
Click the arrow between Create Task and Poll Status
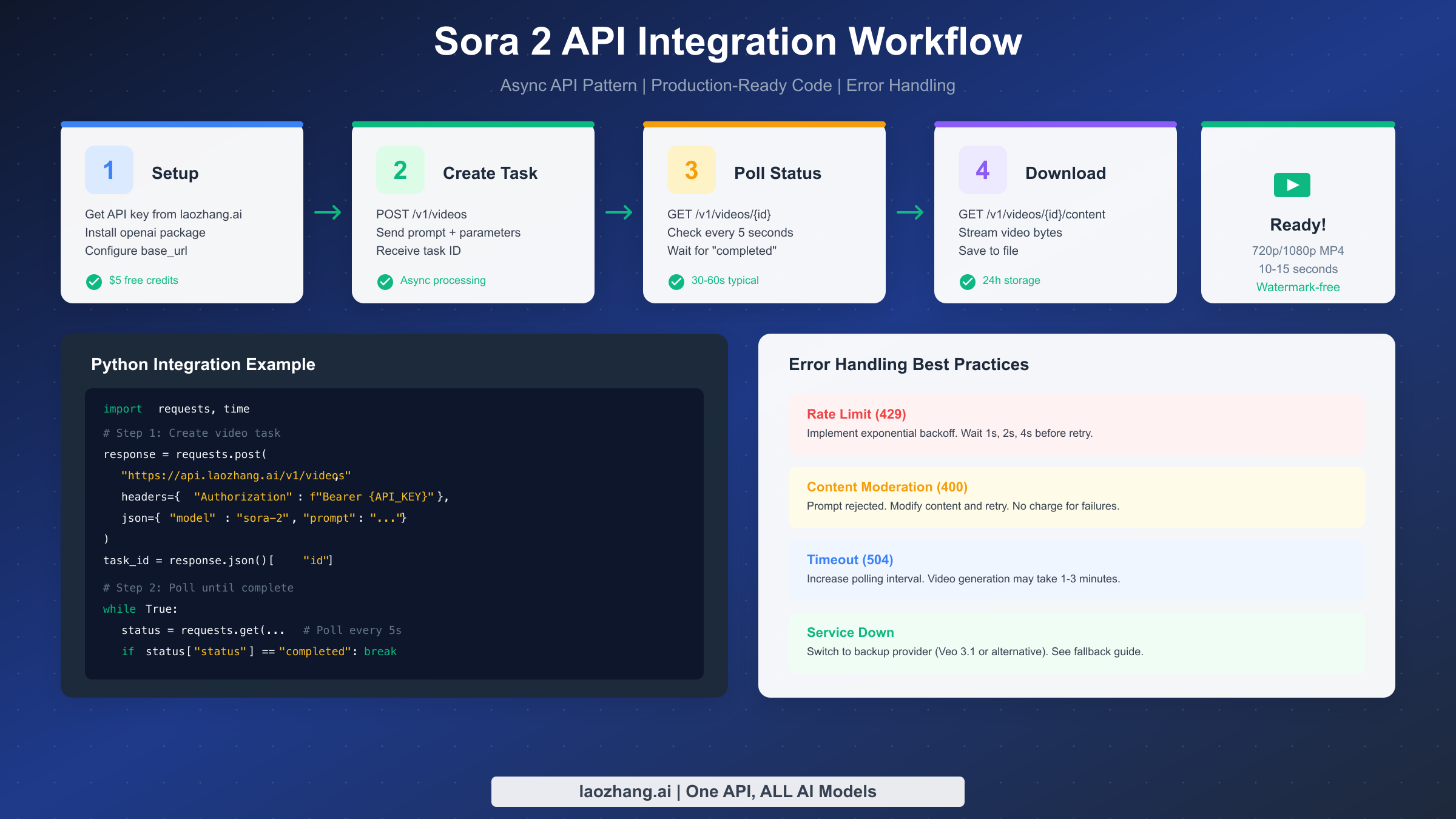click(619, 213)
